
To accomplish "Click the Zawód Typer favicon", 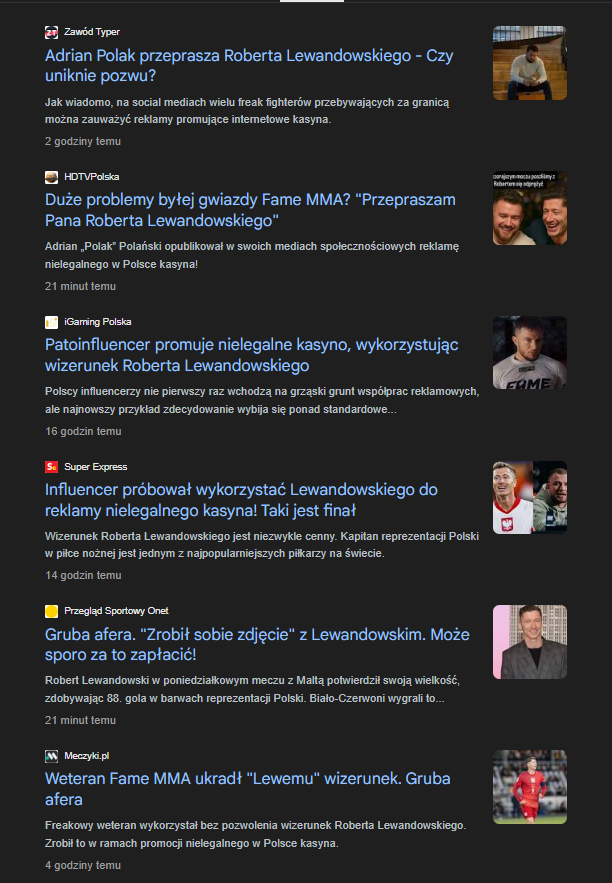I will tap(51, 32).
